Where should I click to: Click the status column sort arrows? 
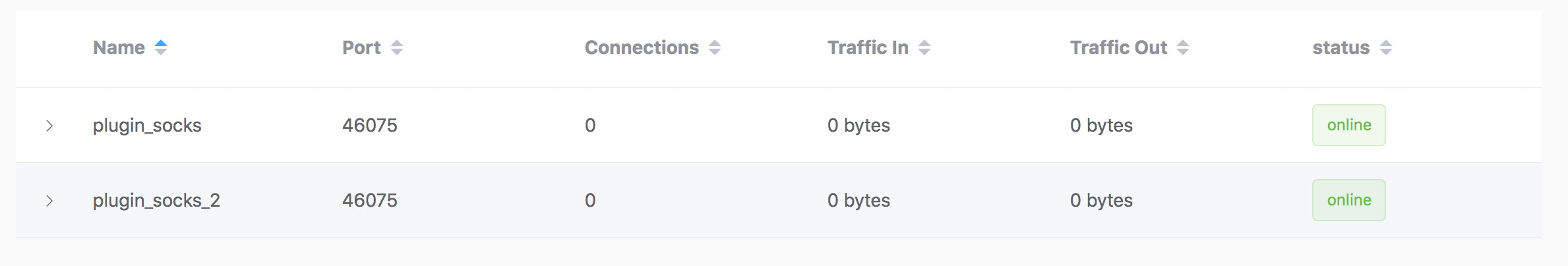pos(1385,47)
